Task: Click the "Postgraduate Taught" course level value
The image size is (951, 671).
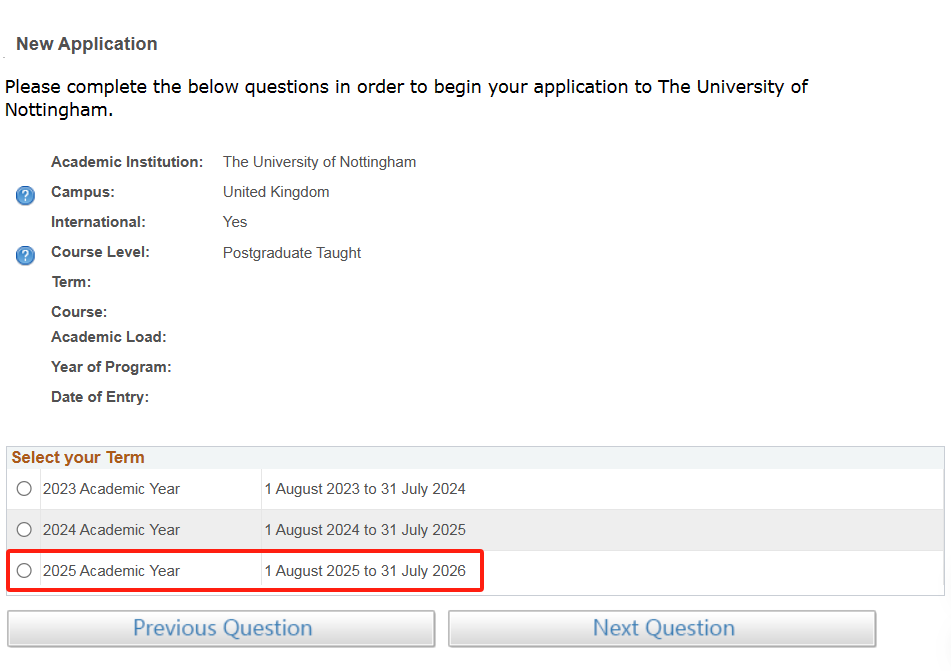Action: pyautogui.click(x=292, y=253)
